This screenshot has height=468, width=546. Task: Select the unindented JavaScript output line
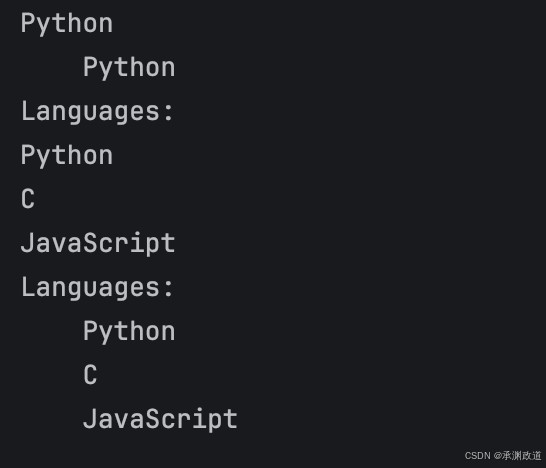tap(98, 243)
